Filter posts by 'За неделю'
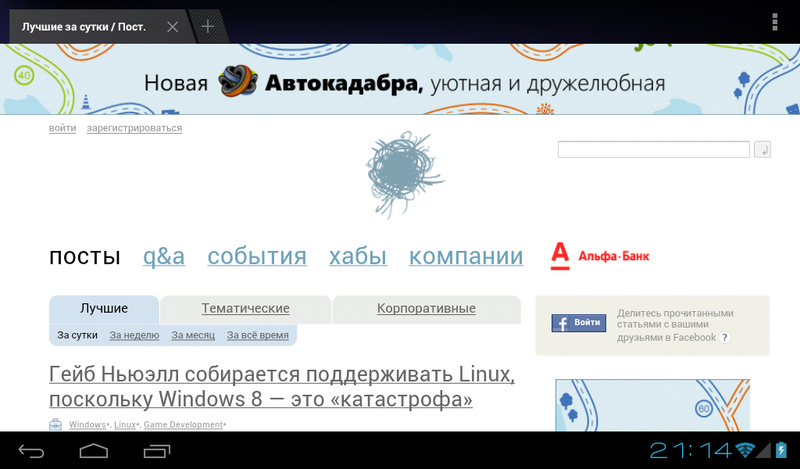Viewport: 800px width, 469px height. 134,335
